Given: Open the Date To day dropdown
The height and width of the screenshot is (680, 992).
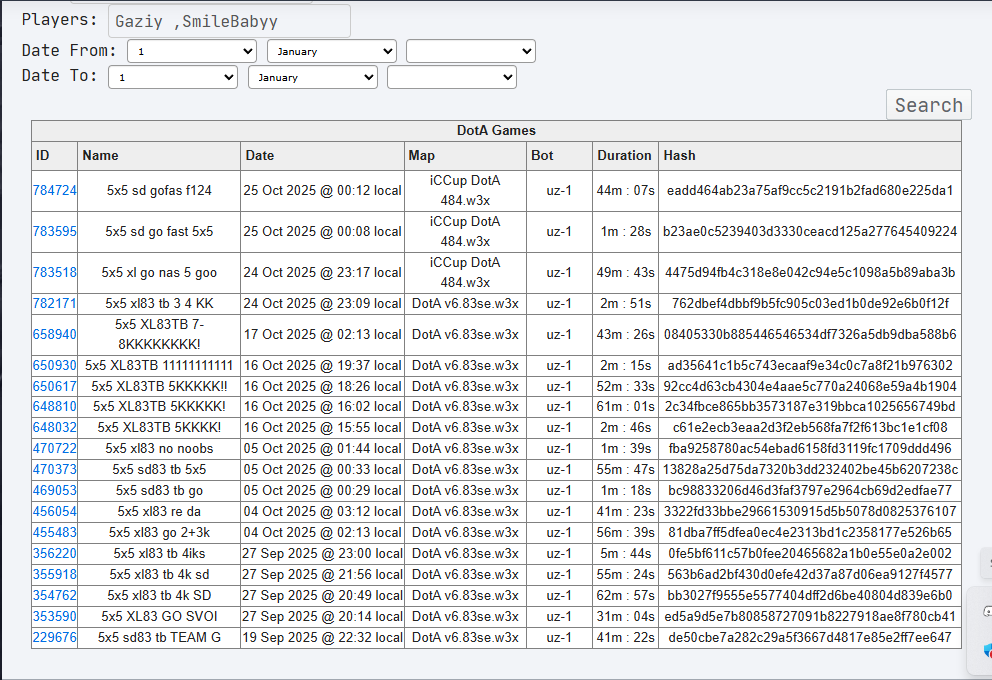Looking at the screenshot, I should (x=173, y=77).
